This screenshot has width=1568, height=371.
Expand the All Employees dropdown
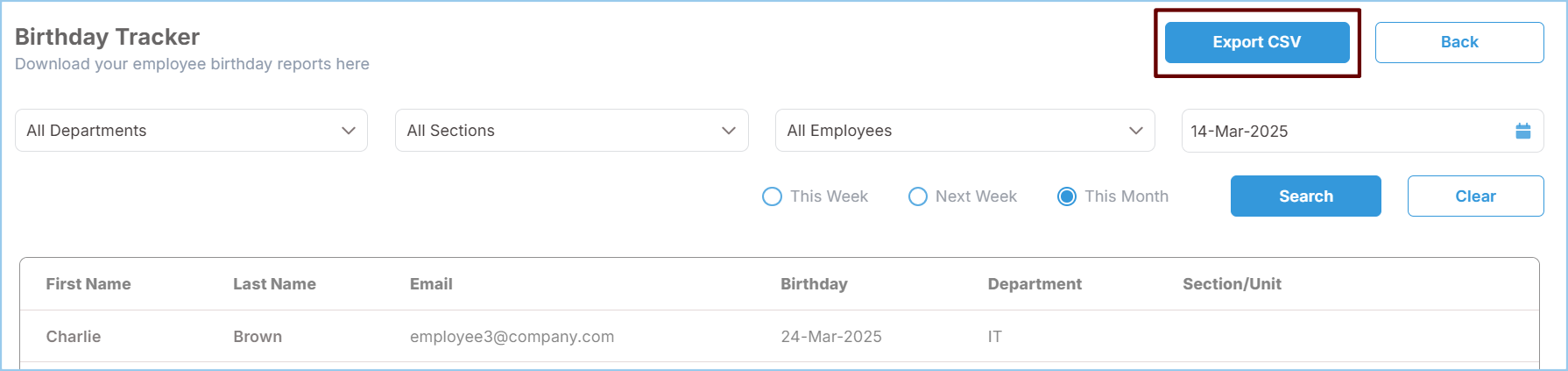[x=964, y=131]
